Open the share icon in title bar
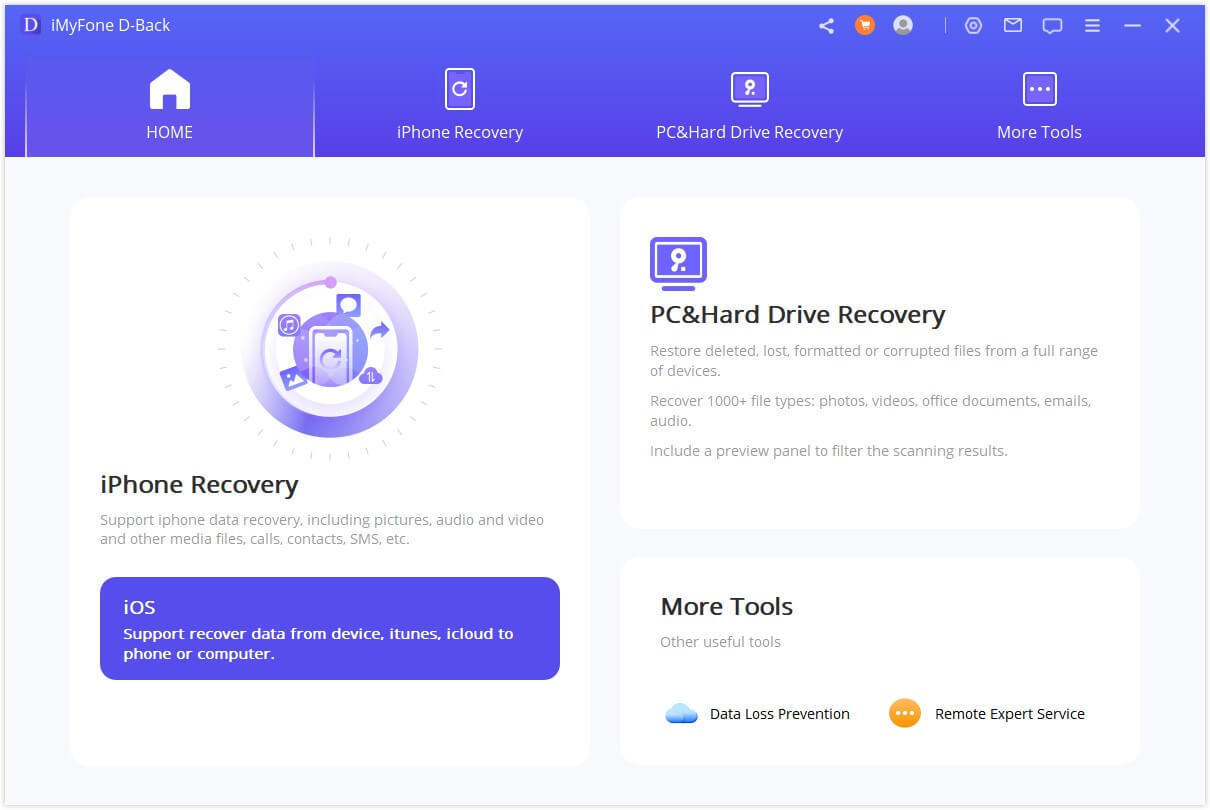Image resolution: width=1210 pixels, height=810 pixels. pos(826,26)
